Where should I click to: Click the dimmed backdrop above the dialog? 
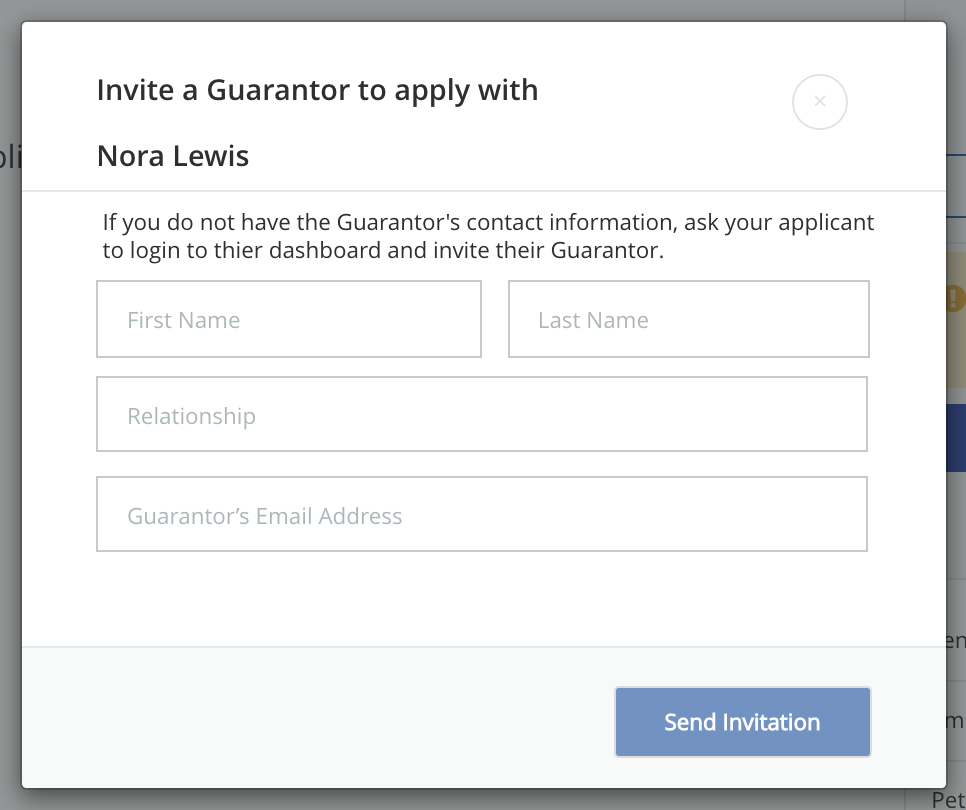[480, 10]
